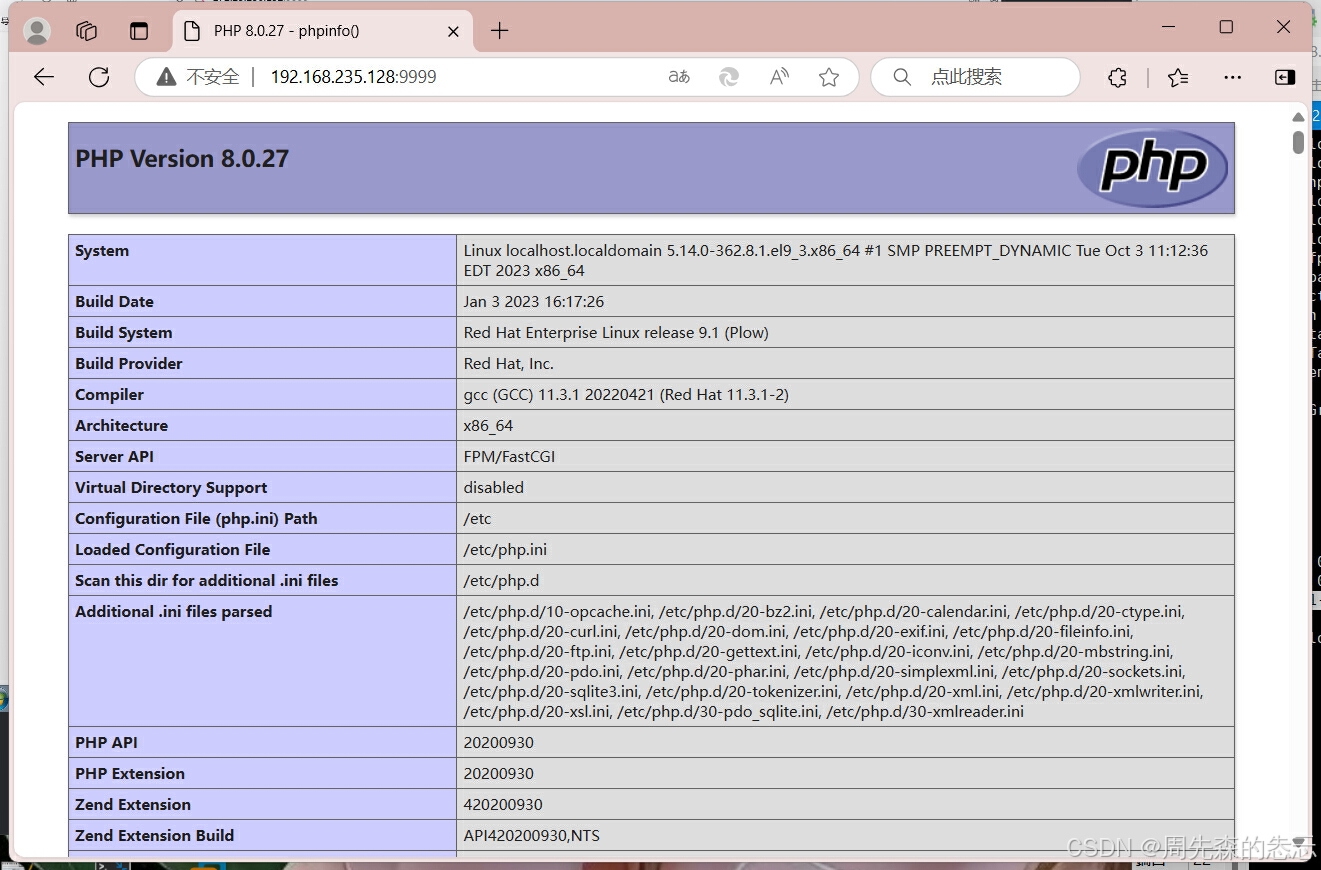
Task: Click the Build Provider value Red Hat, Inc.
Action: (x=509, y=364)
